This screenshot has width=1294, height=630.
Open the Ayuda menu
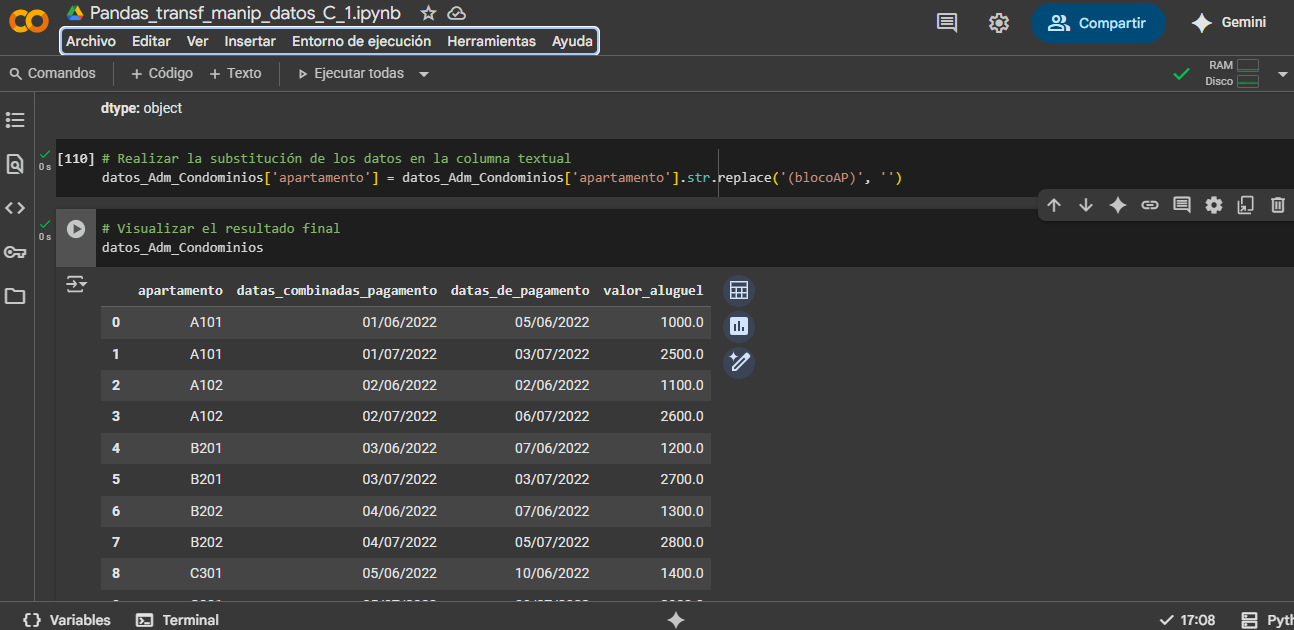[x=572, y=41]
